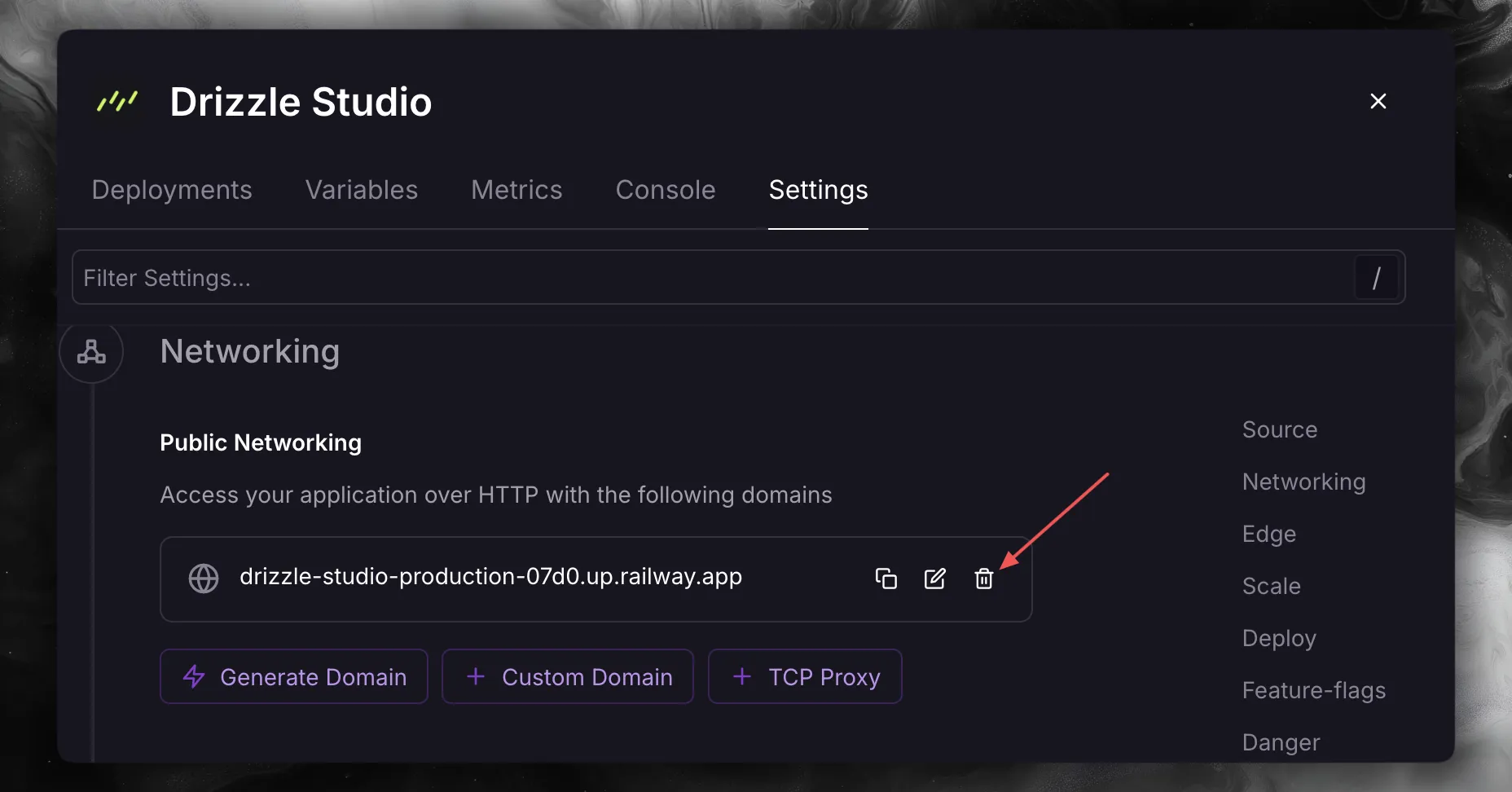Open the Feature-flags settings section

[x=1314, y=690]
